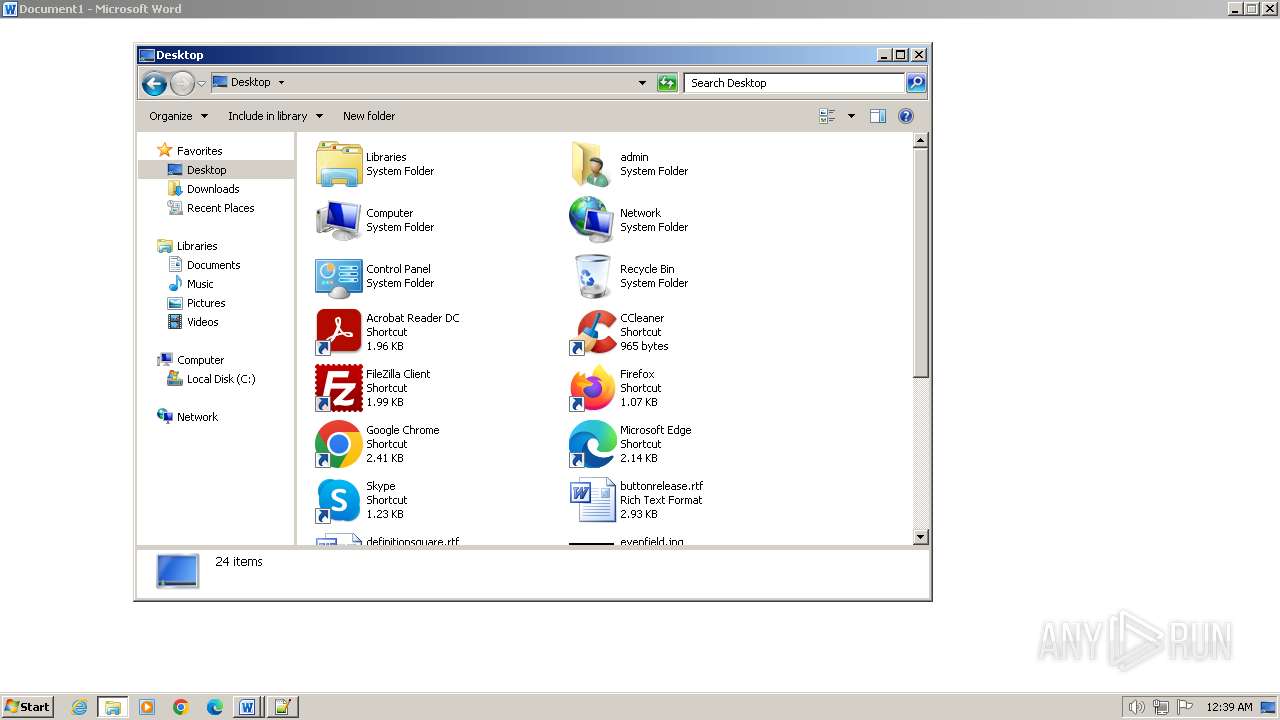This screenshot has height=720, width=1280.
Task: Click the volume speaker tray icon
Action: [x=1136, y=707]
